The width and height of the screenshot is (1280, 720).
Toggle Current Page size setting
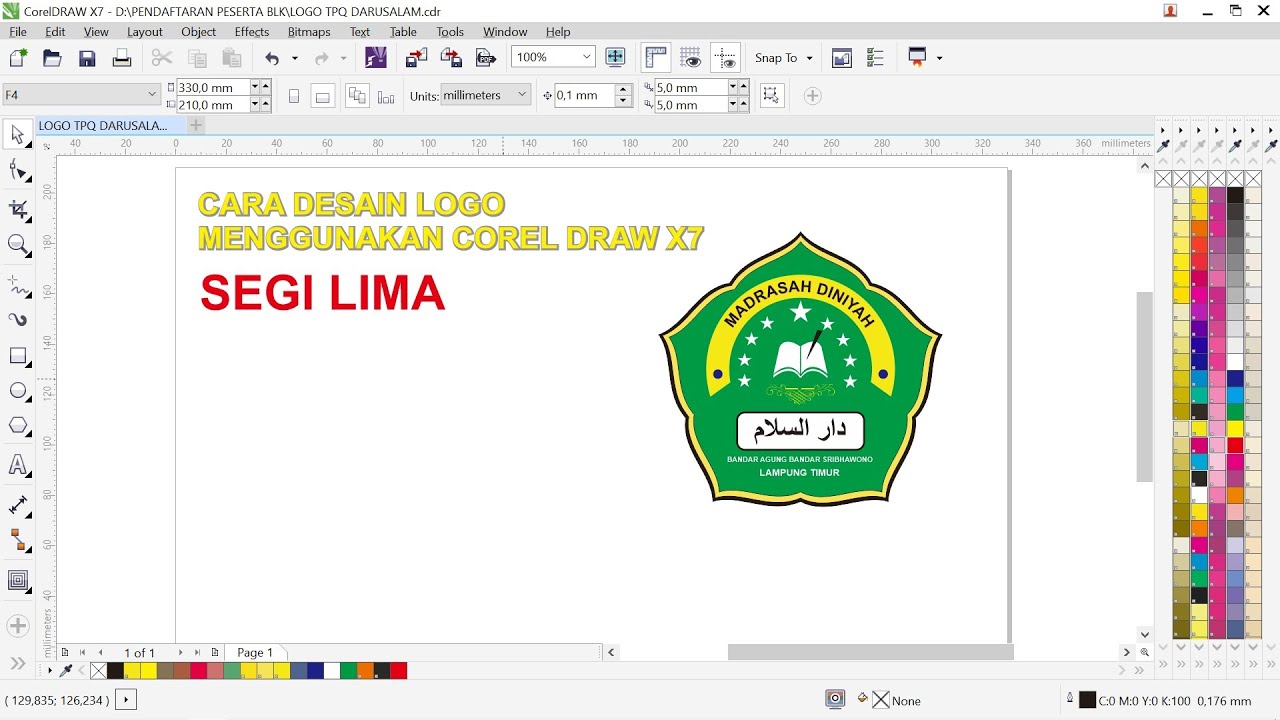[386, 96]
